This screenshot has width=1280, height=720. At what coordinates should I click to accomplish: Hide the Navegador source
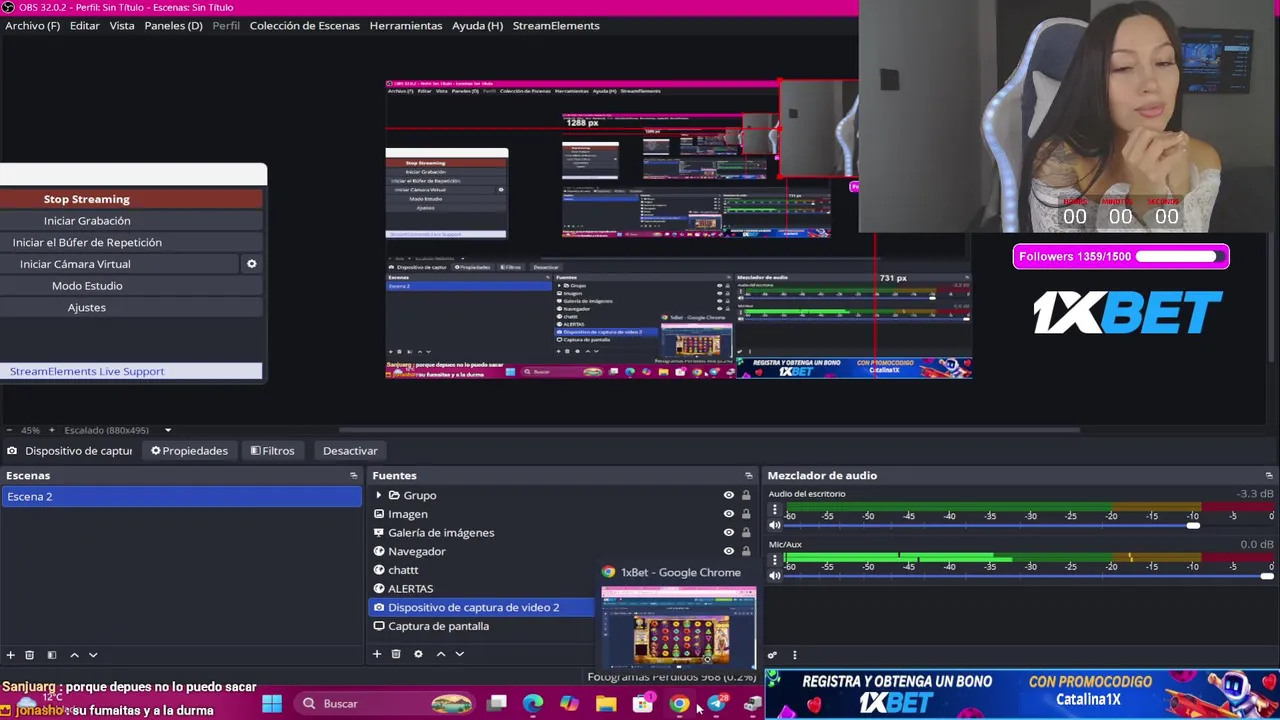[729, 551]
